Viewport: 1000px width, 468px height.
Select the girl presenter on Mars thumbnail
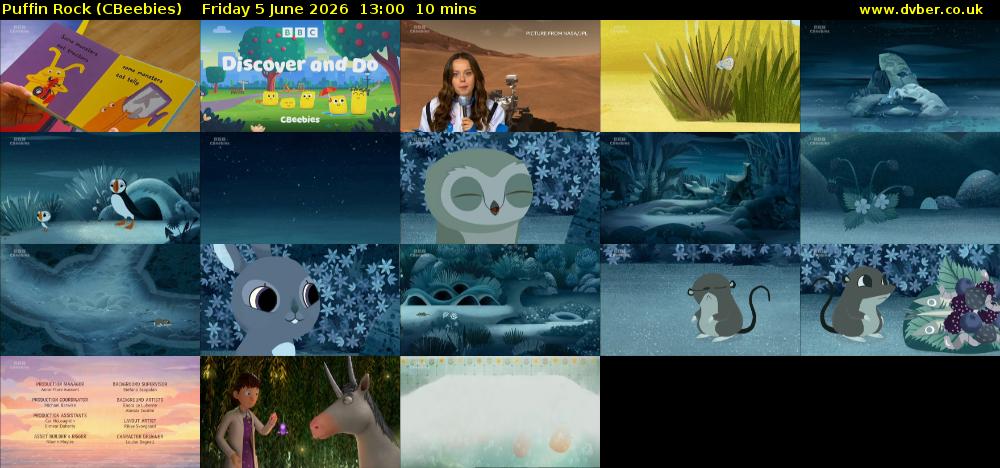click(x=500, y=76)
